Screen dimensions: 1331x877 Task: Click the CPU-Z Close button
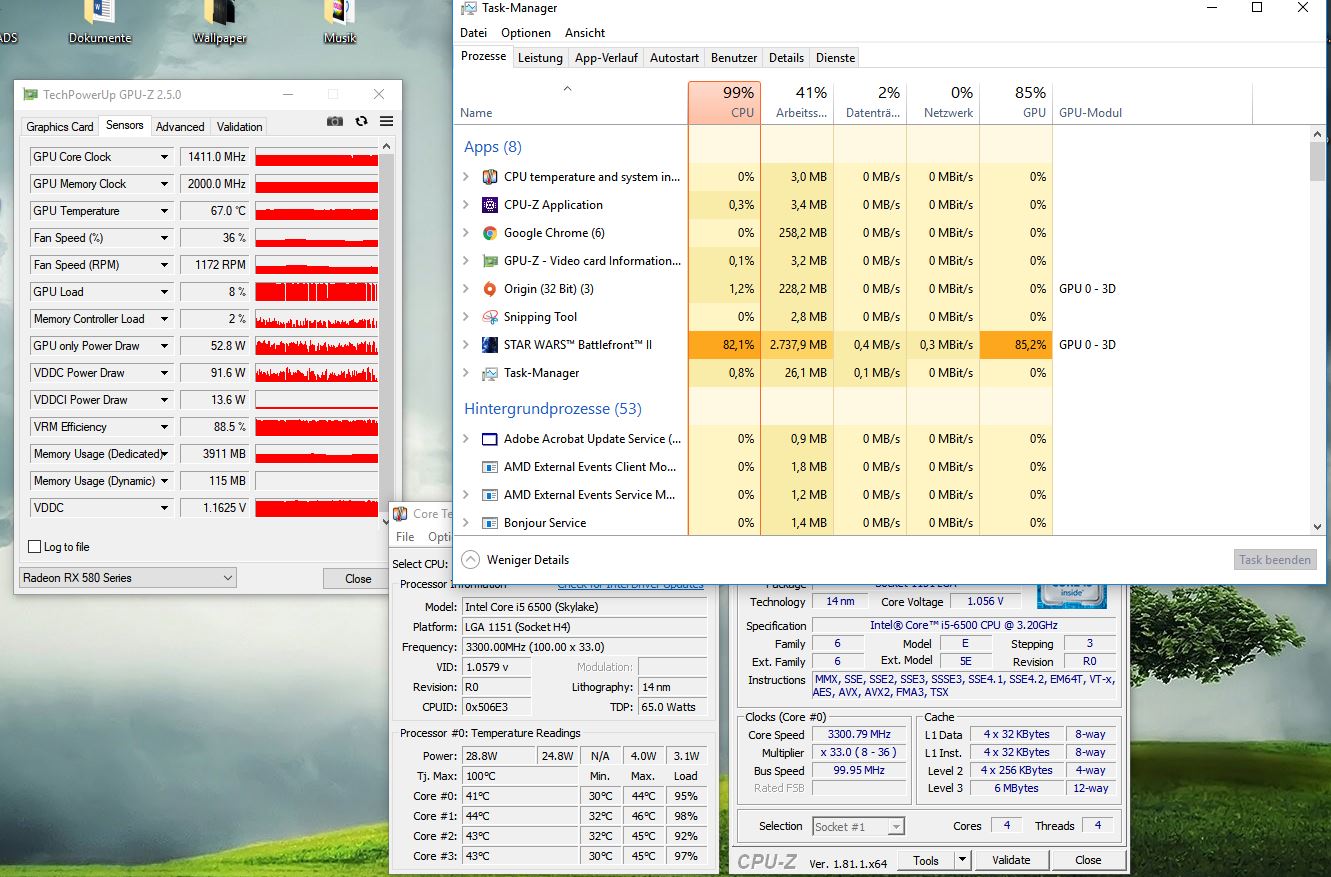tap(1088, 860)
